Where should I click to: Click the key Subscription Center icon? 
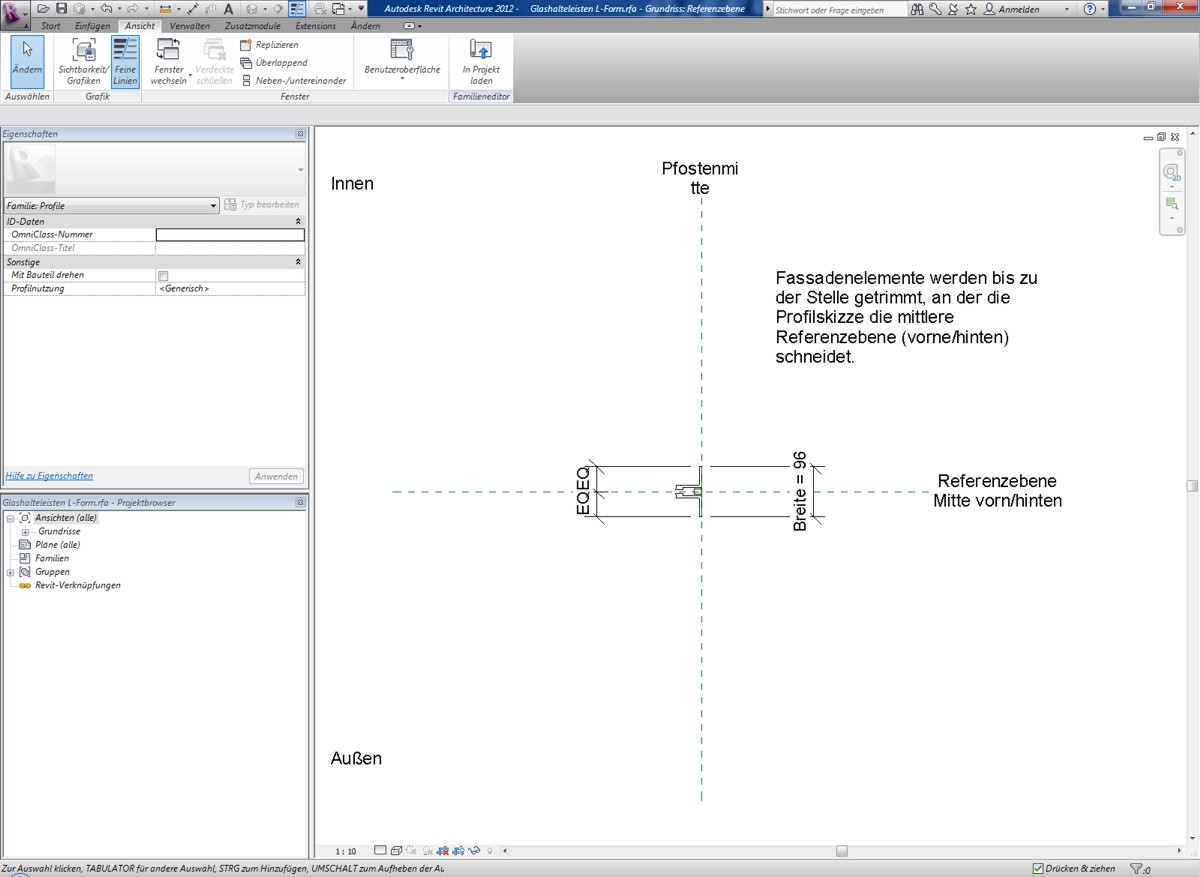coord(935,9)
